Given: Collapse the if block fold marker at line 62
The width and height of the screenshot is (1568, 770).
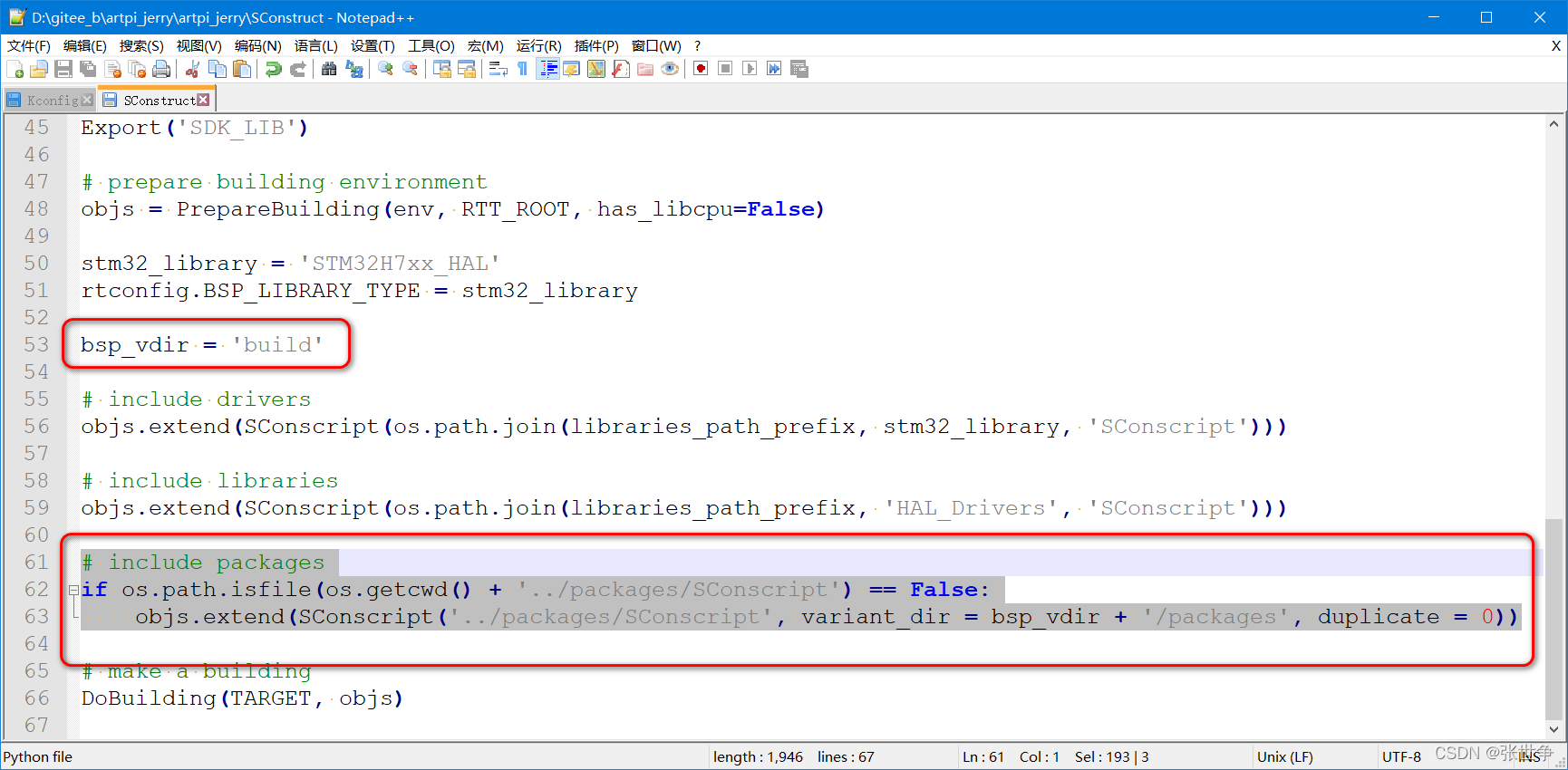Looking at the screenshot, I should (73, 590).
